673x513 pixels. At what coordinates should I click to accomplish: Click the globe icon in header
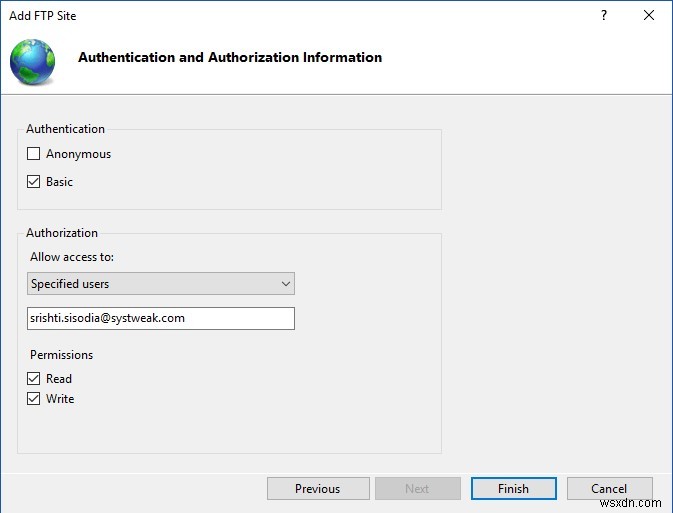point(32,61)
